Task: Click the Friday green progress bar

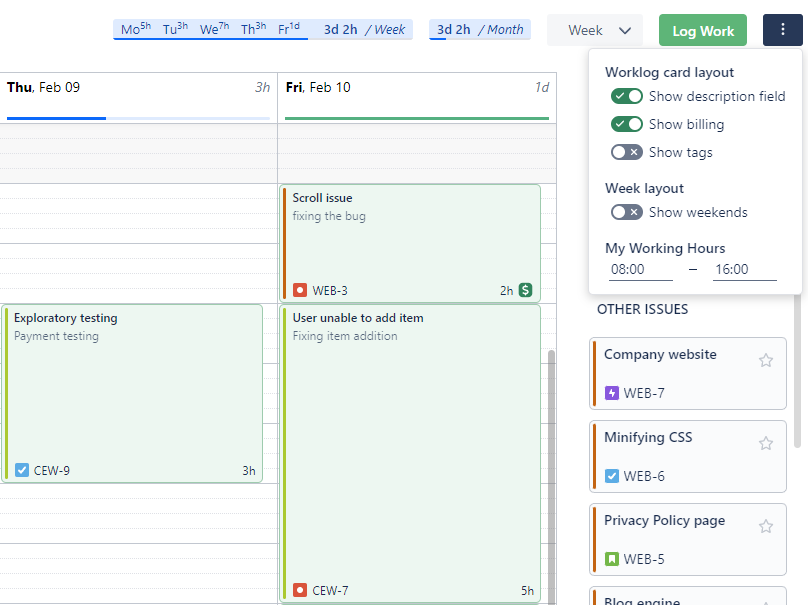Action: [x=416, y=119]
